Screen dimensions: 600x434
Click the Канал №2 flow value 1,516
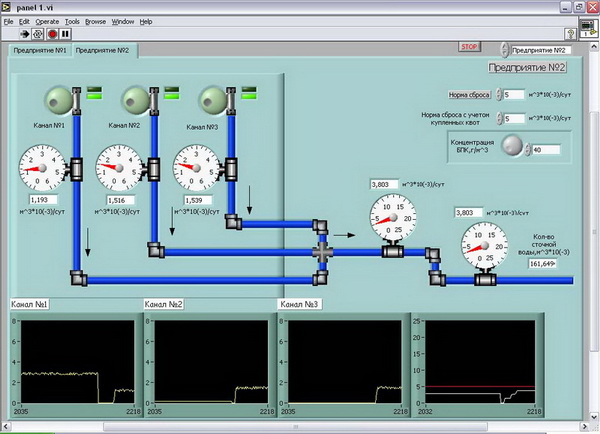[x=121, y=200]
